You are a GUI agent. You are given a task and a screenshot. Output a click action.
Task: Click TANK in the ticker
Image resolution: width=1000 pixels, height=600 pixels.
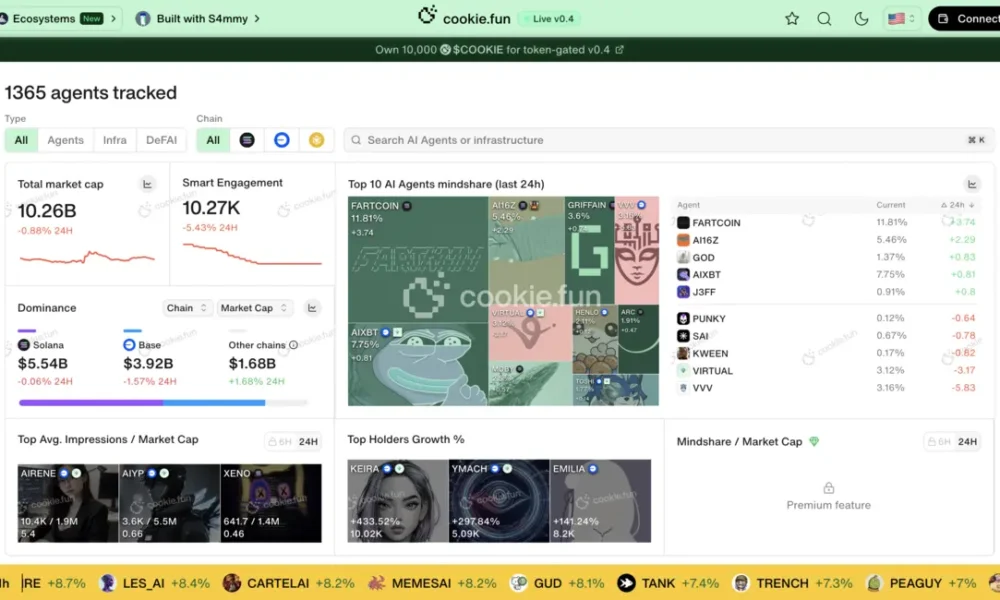(668, 583)
